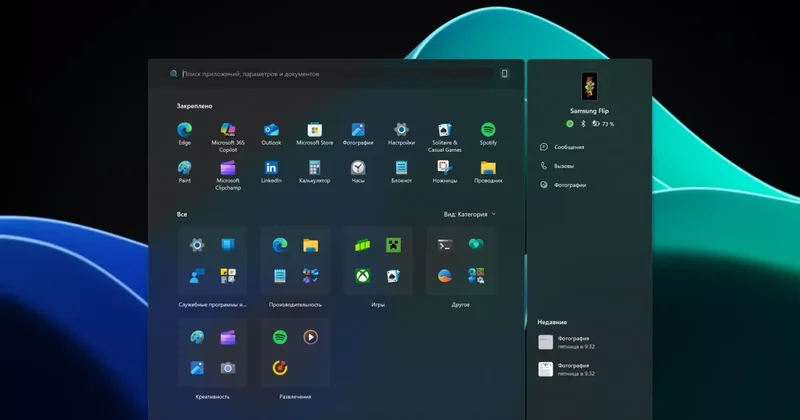
Task: Open green stacked icon in Игры group
Action: (x=363, y=245)
